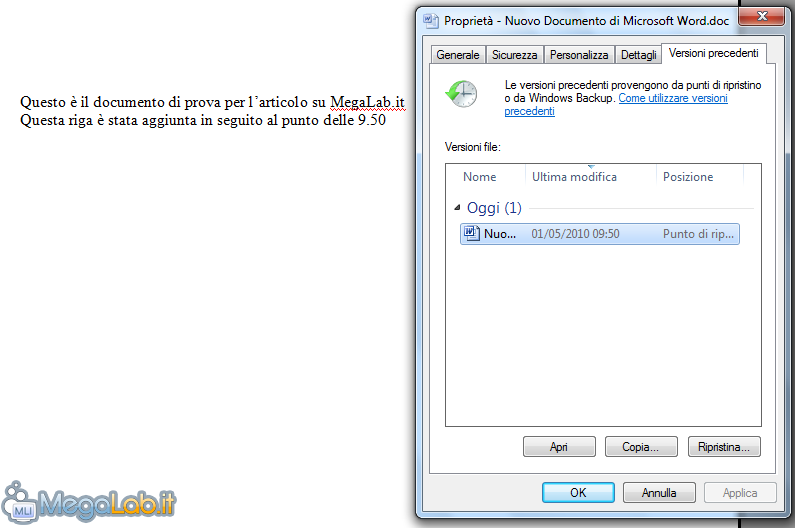Switch to the Generale tab
Screen dimensions: 795x528
457,55
